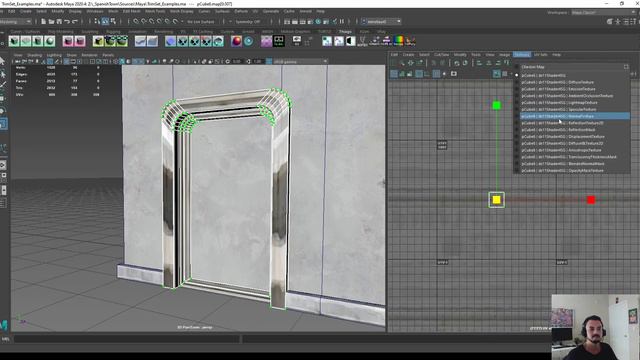
Task: Click Save Scene icon on status line
Action: click(59, 21)
